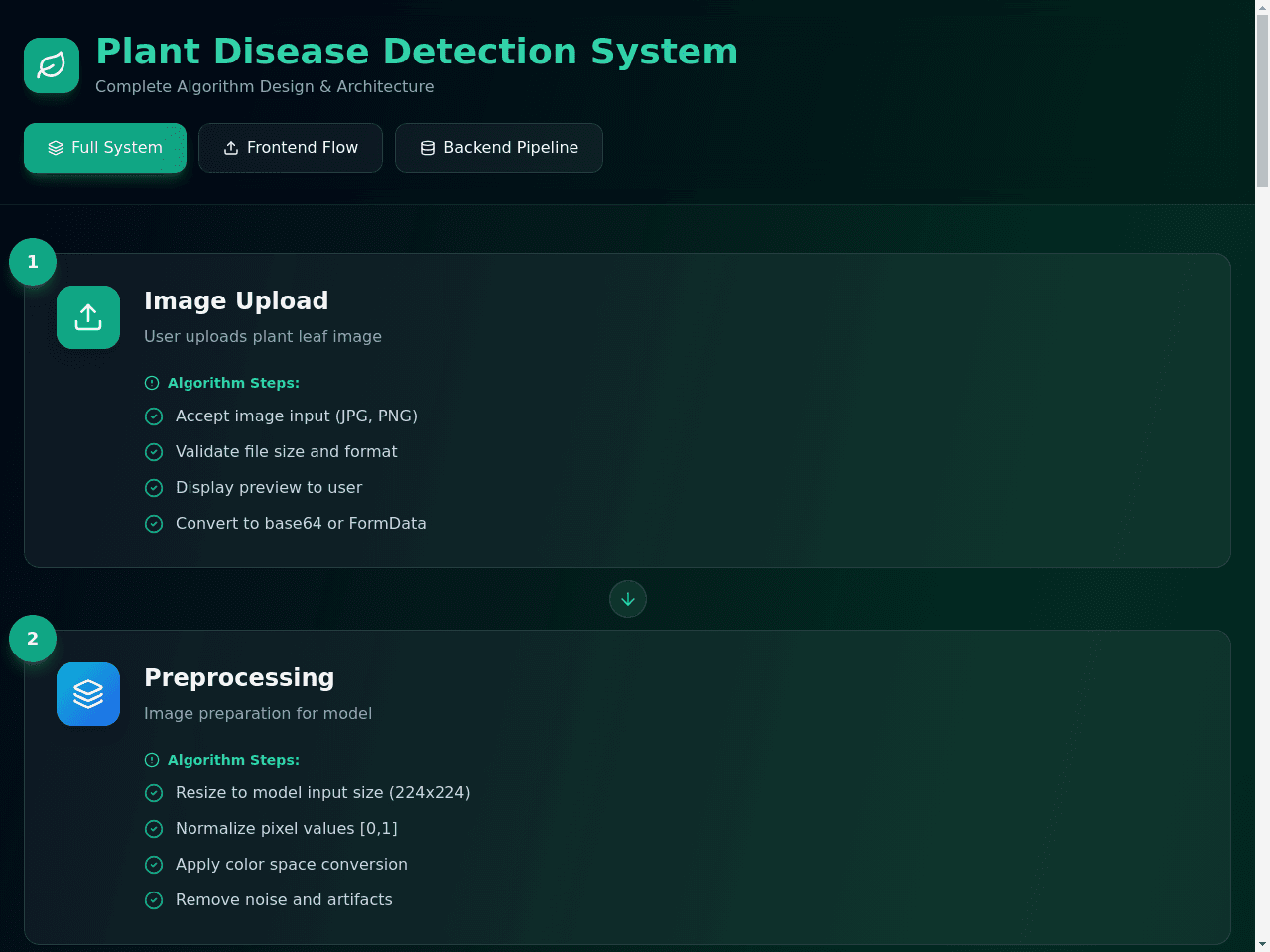Click the database icon in Backend Pipeline tab
The width and height of the screenshot is (1270, 952).
428,148
